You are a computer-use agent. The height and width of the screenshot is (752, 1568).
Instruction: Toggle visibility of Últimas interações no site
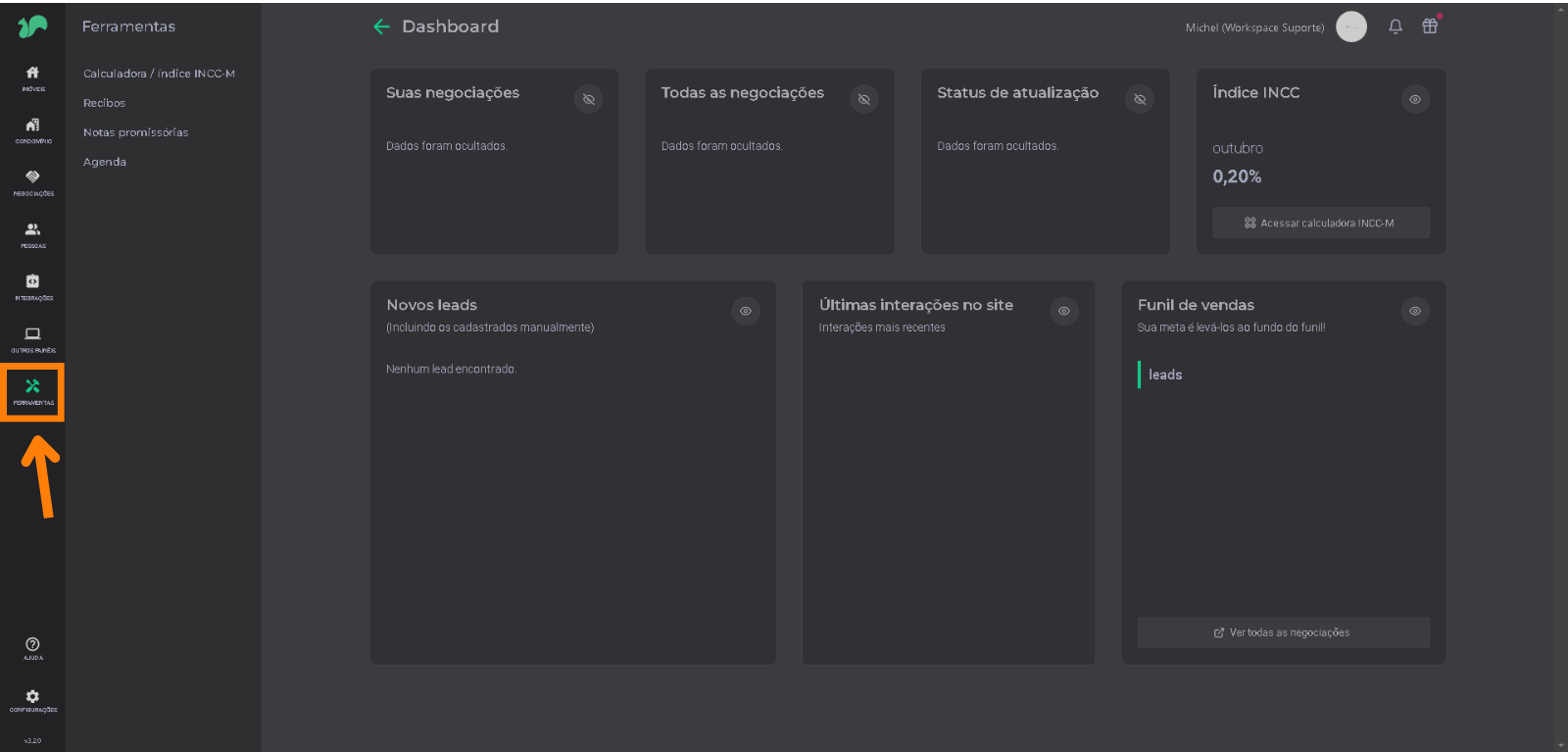coord(1064,311)
